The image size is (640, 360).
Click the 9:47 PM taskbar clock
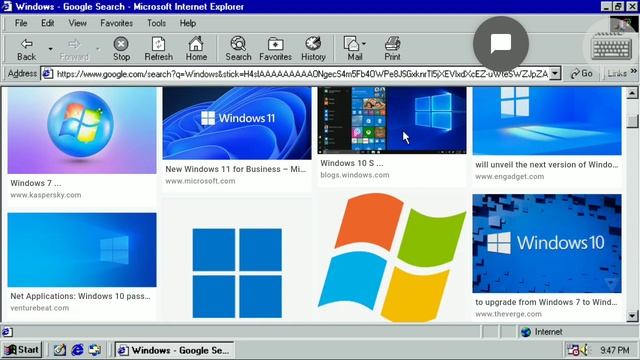pyautogui.click(x=615, y=350)
